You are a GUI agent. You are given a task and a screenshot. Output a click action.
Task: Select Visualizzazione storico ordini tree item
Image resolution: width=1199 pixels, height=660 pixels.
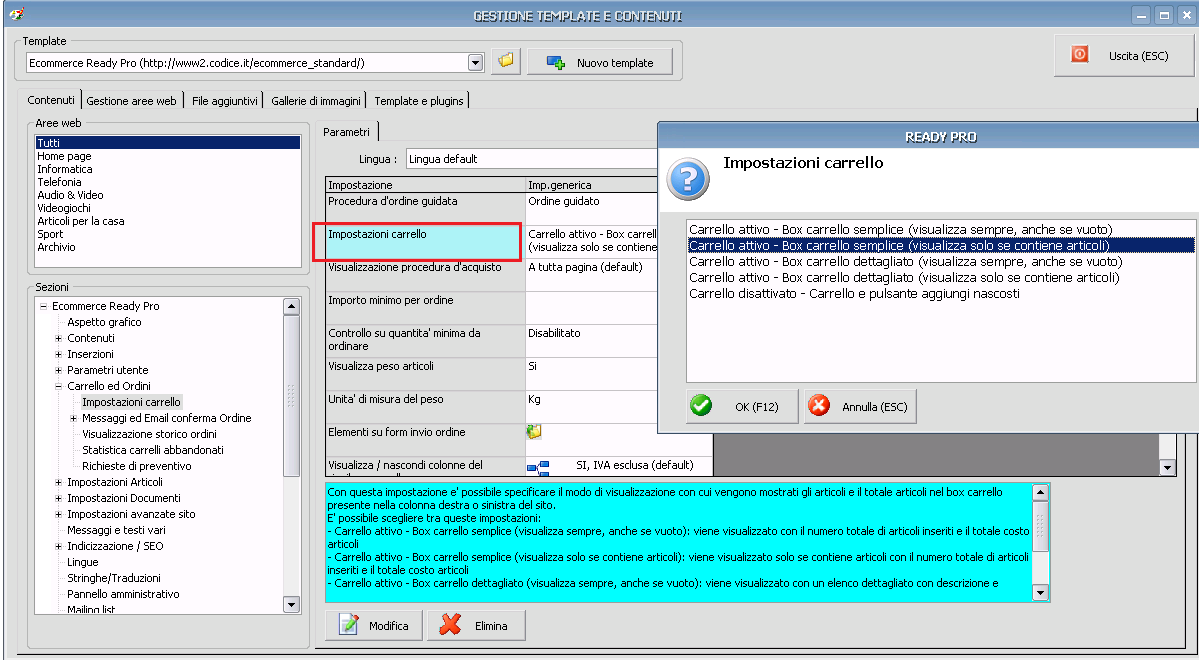(x=149, y=434)
